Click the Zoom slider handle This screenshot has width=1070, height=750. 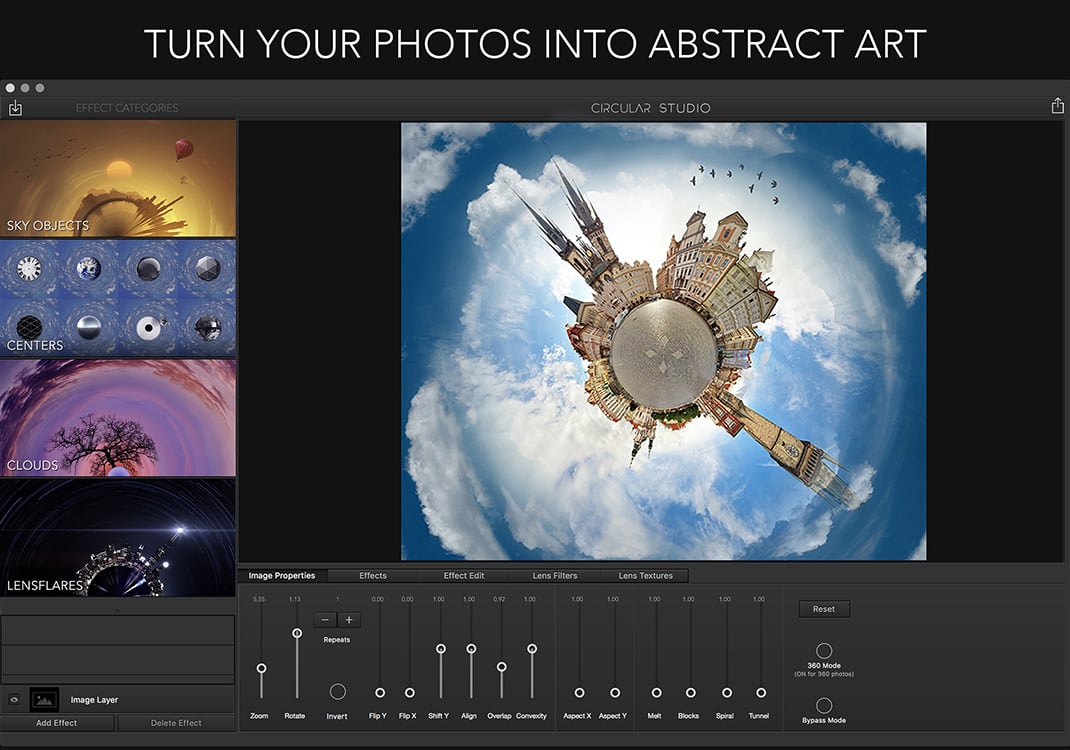click(x=261, y=668)
